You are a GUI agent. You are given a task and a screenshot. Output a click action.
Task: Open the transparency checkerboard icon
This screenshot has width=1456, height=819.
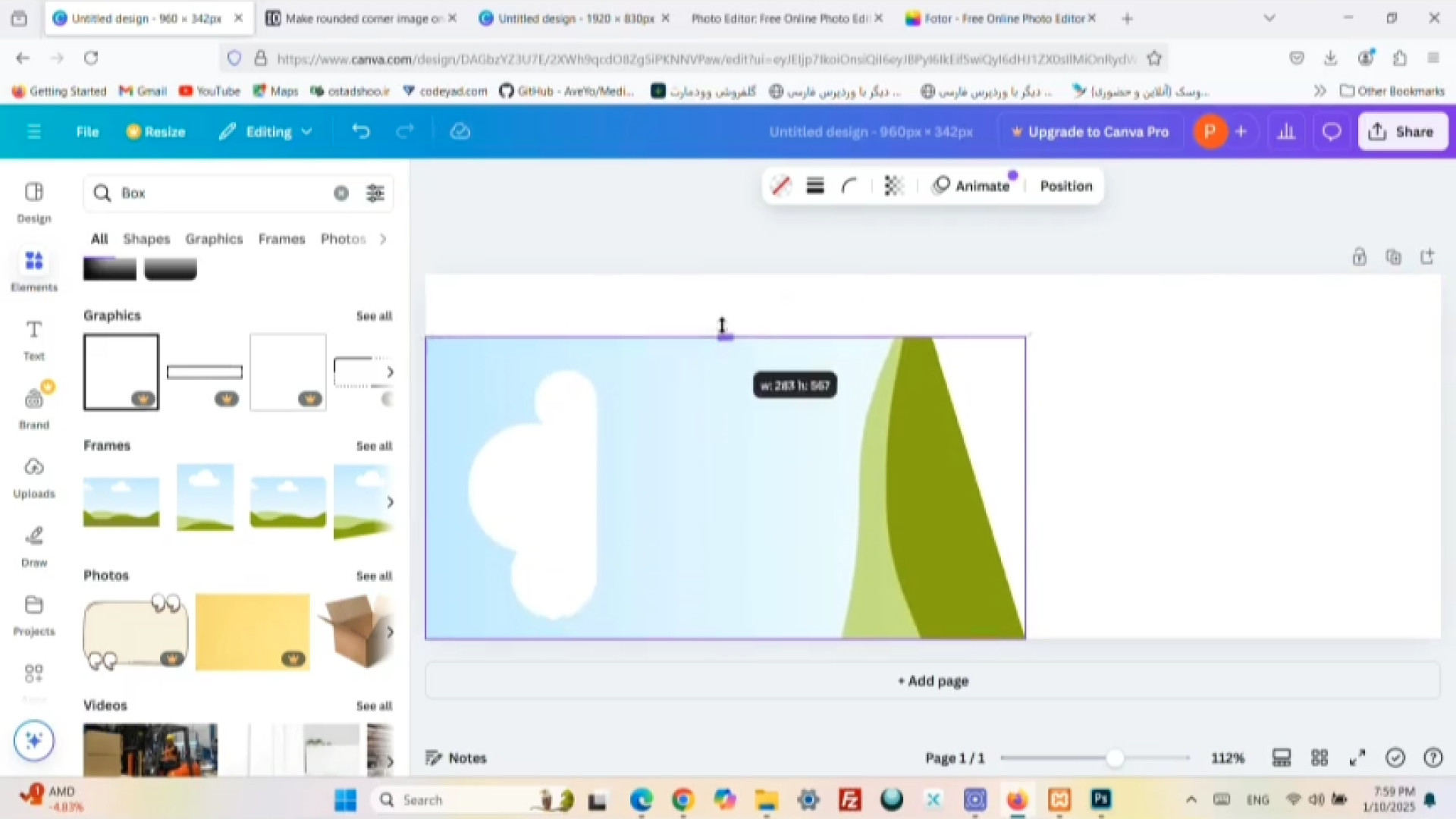click(893, 186)
